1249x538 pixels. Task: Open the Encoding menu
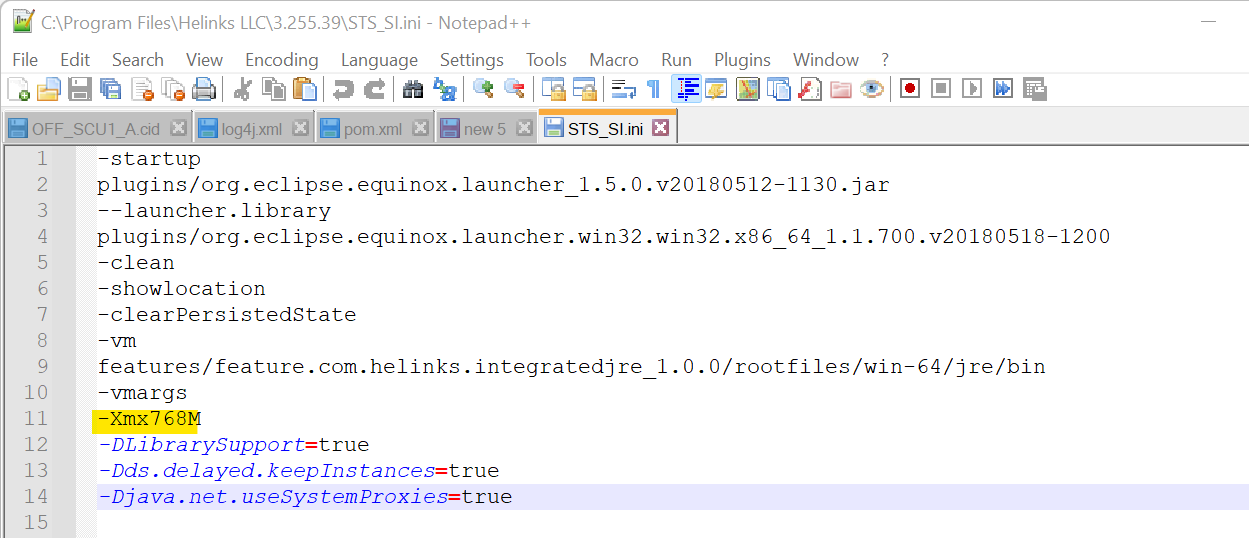pos(281,60)
